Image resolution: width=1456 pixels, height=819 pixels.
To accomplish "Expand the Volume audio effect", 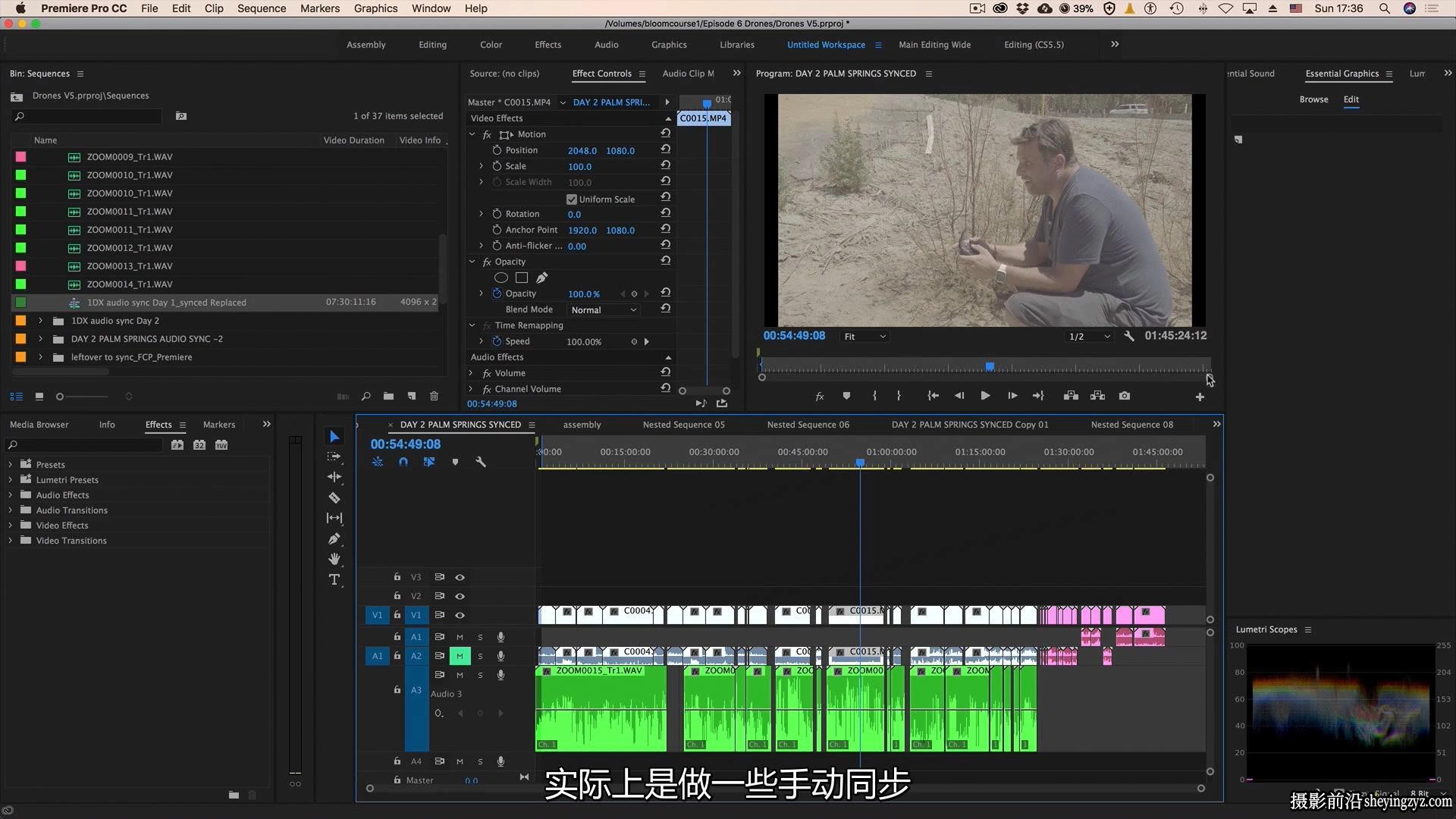I will [x=471, y=373].
